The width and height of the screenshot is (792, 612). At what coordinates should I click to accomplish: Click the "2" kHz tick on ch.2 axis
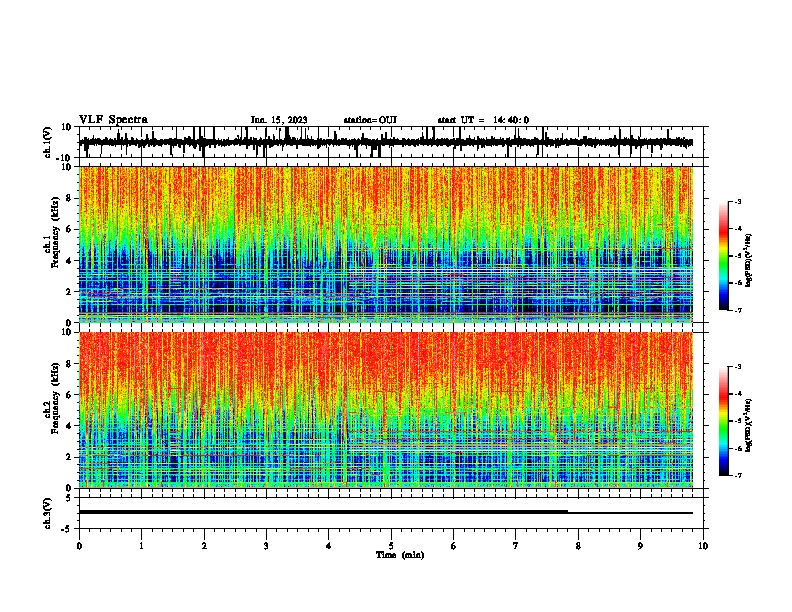click(70, 457)
